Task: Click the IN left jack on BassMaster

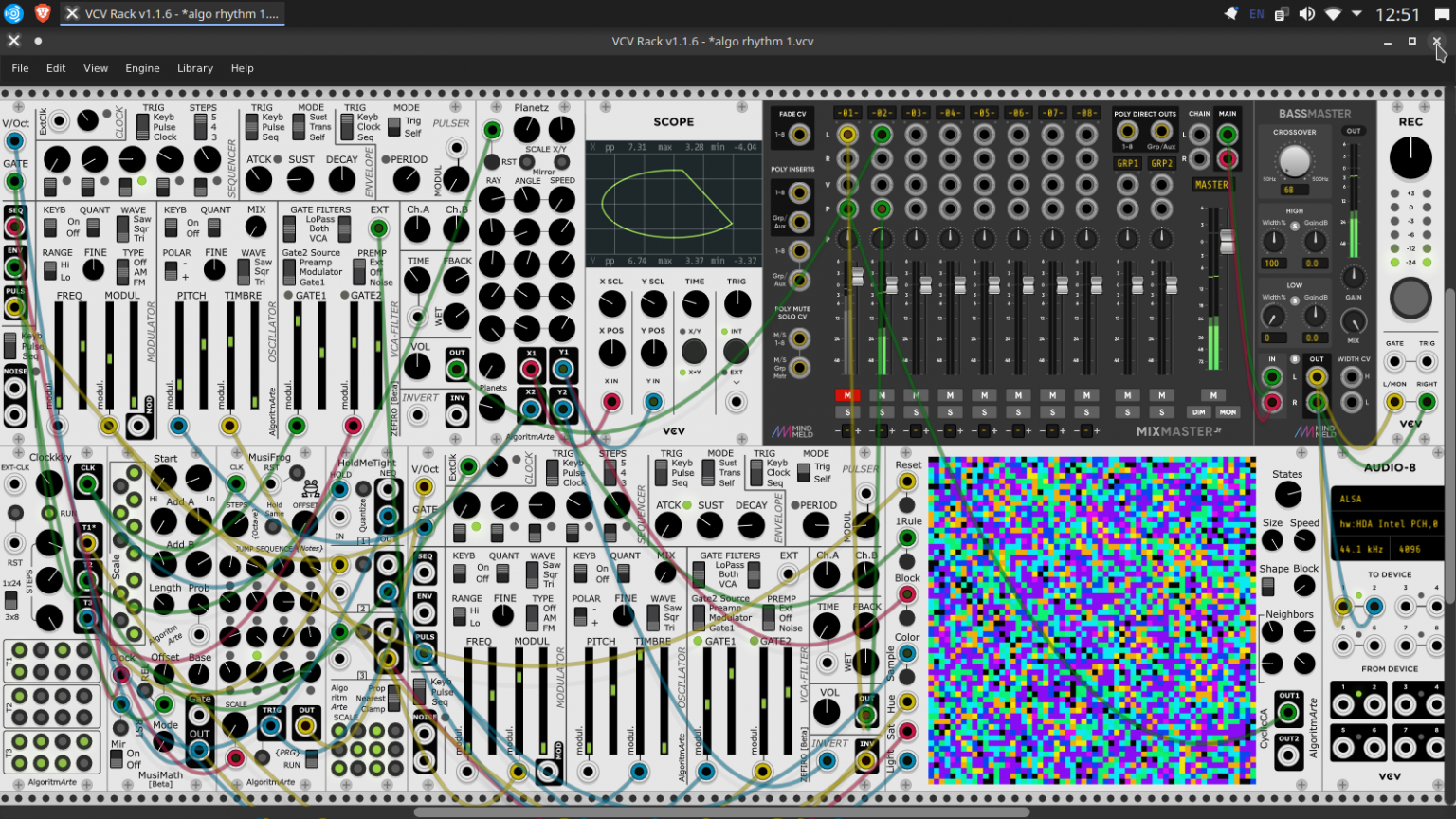Action: (1272, 377)
